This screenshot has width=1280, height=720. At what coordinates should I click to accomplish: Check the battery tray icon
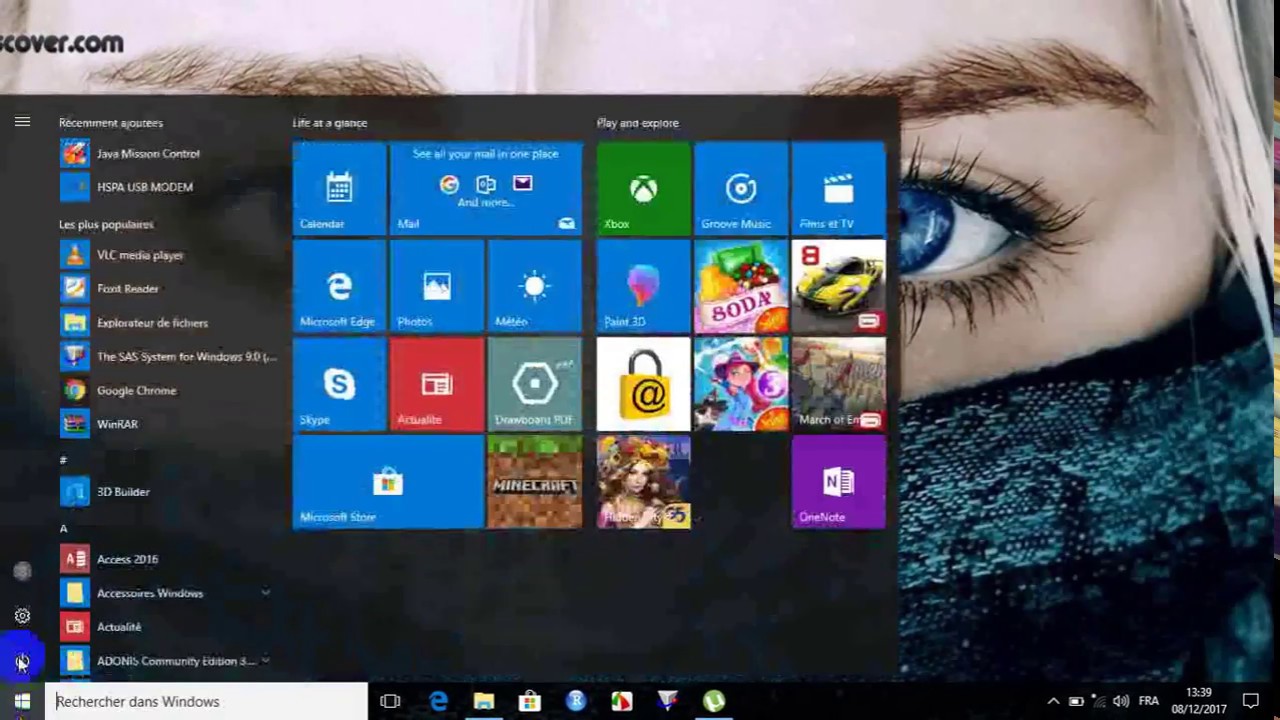click(x=1076, y=702)
